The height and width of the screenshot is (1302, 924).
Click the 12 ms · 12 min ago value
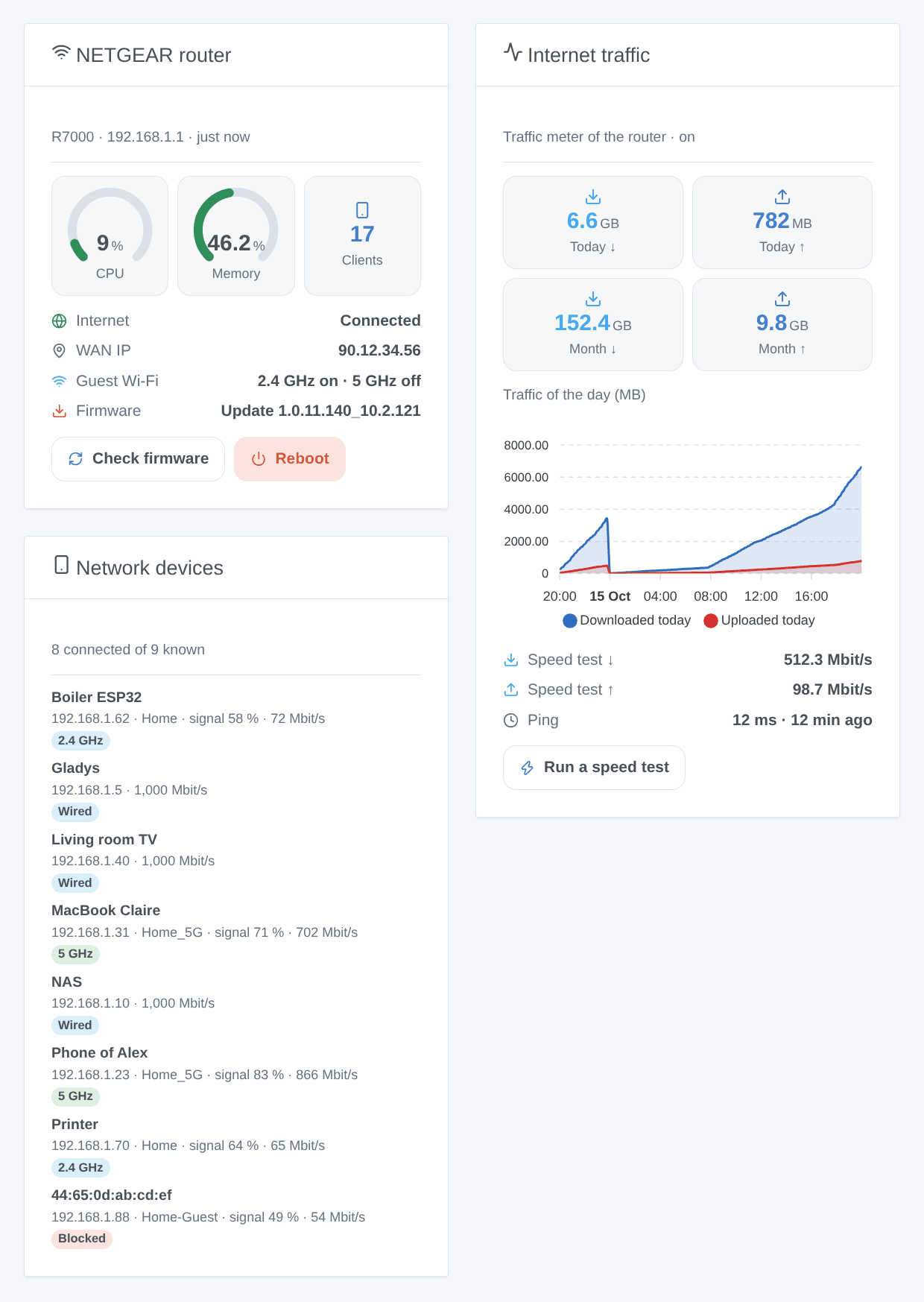point(803,721)
